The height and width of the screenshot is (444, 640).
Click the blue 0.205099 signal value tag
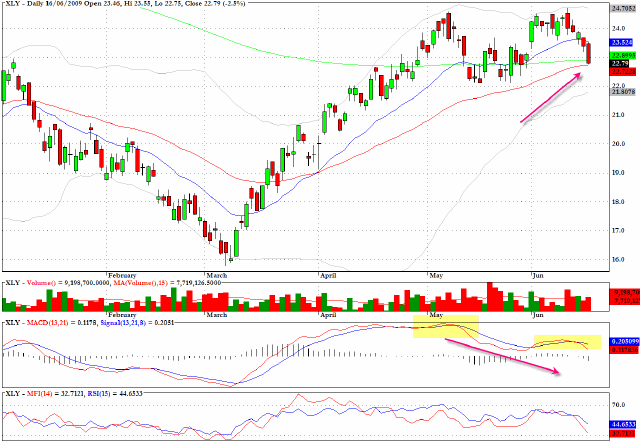pyautogui.click(x=622, y=342)
